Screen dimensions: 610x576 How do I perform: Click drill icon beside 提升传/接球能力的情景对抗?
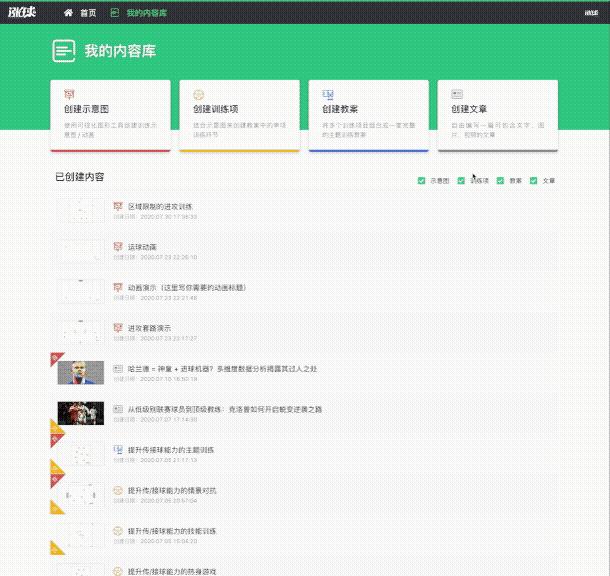click(x=118, y=490)
